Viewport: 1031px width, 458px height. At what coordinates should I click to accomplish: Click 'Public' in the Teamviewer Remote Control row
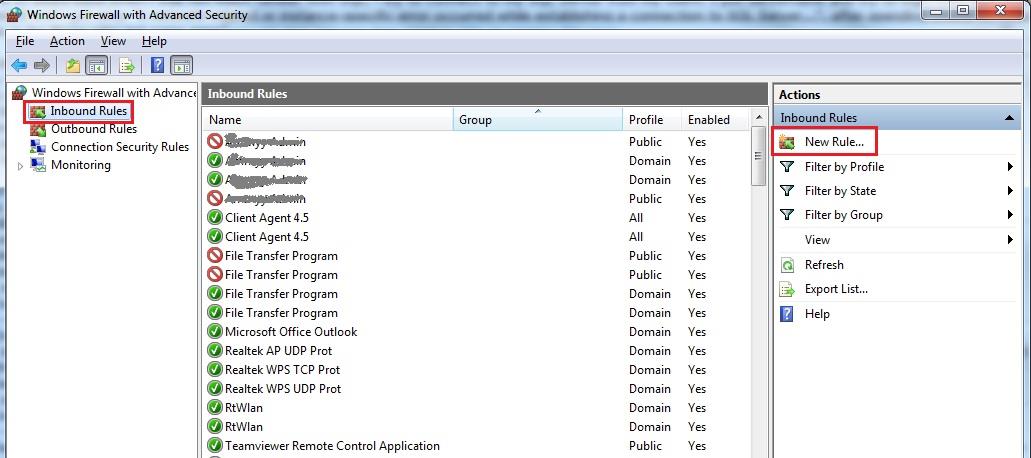(645, 446)
